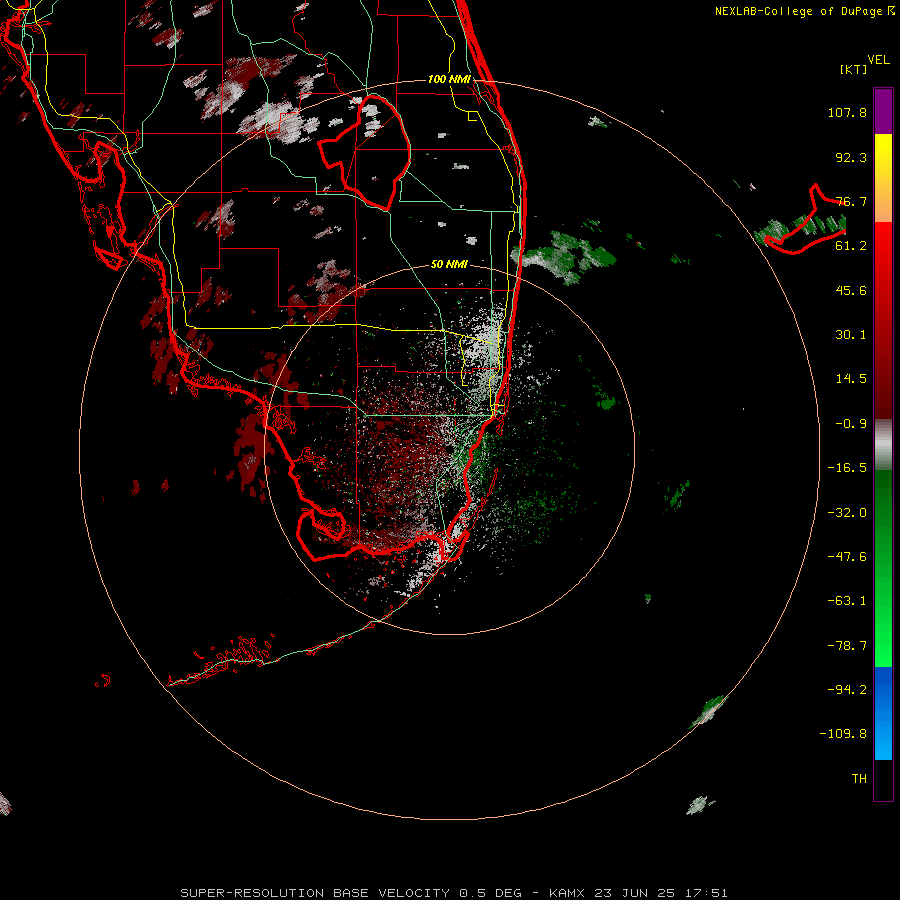The image size is (900, 900).
Task: Click the 45.6 legend value
Action: (x=851, y=290)
